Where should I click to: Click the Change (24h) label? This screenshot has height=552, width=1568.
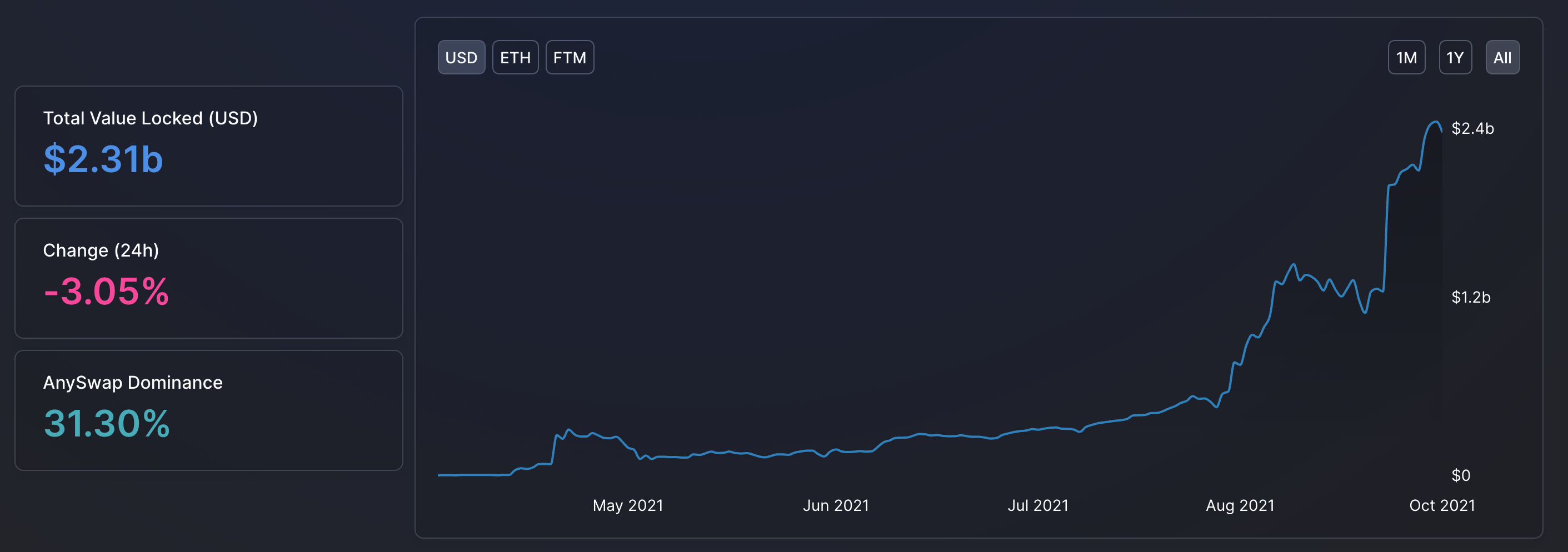pos(101,250)
